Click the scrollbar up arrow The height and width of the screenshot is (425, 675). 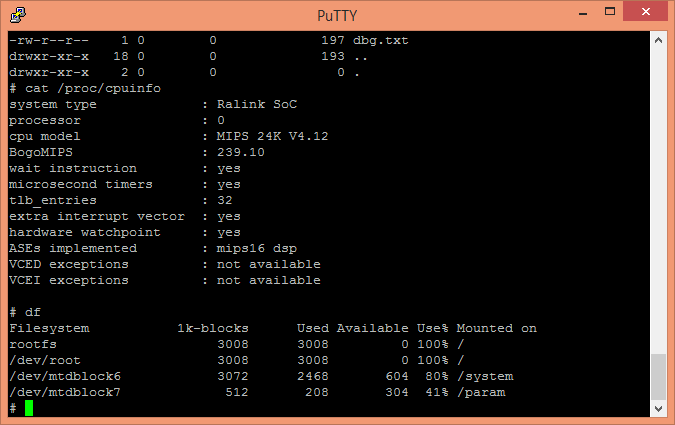(x=658, y=40)
